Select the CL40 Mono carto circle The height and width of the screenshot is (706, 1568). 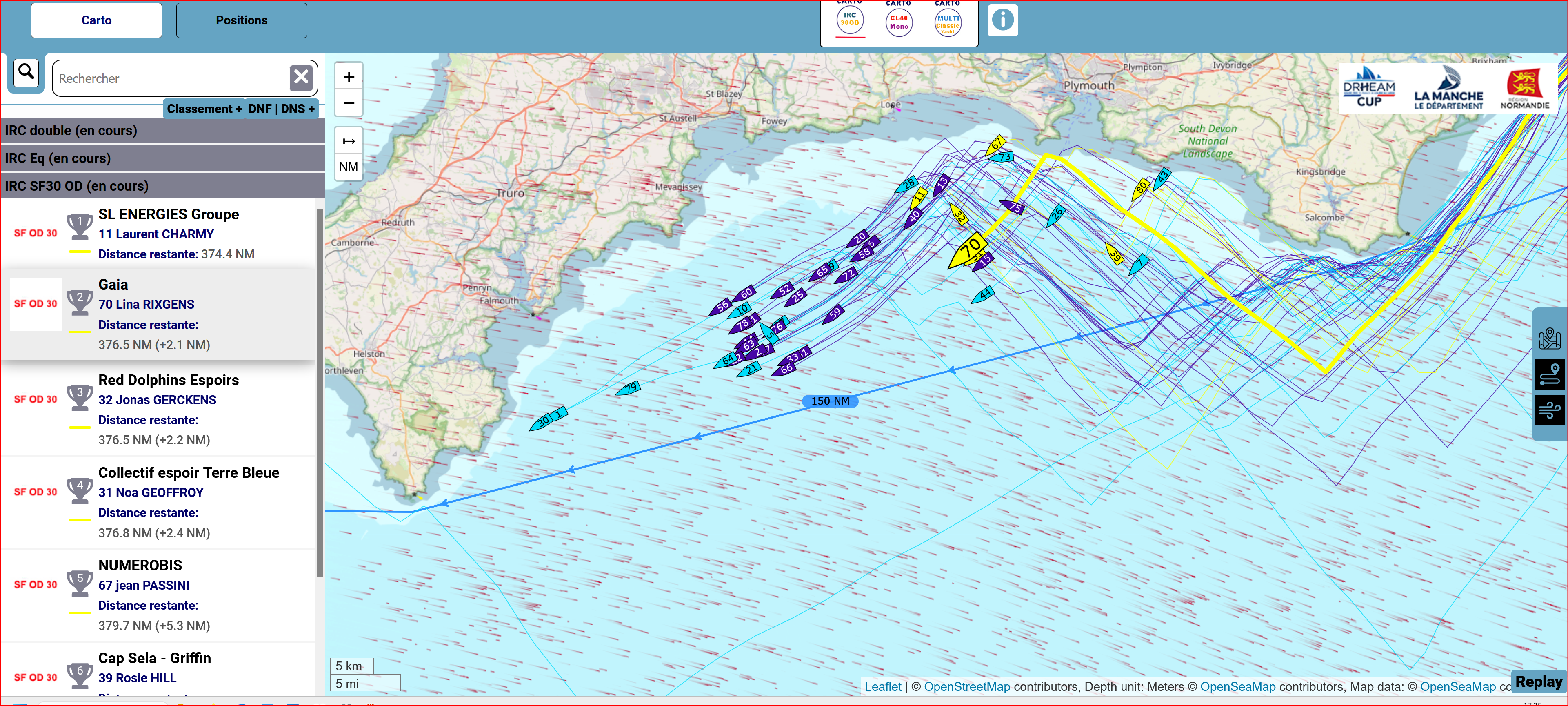point(899,22)
